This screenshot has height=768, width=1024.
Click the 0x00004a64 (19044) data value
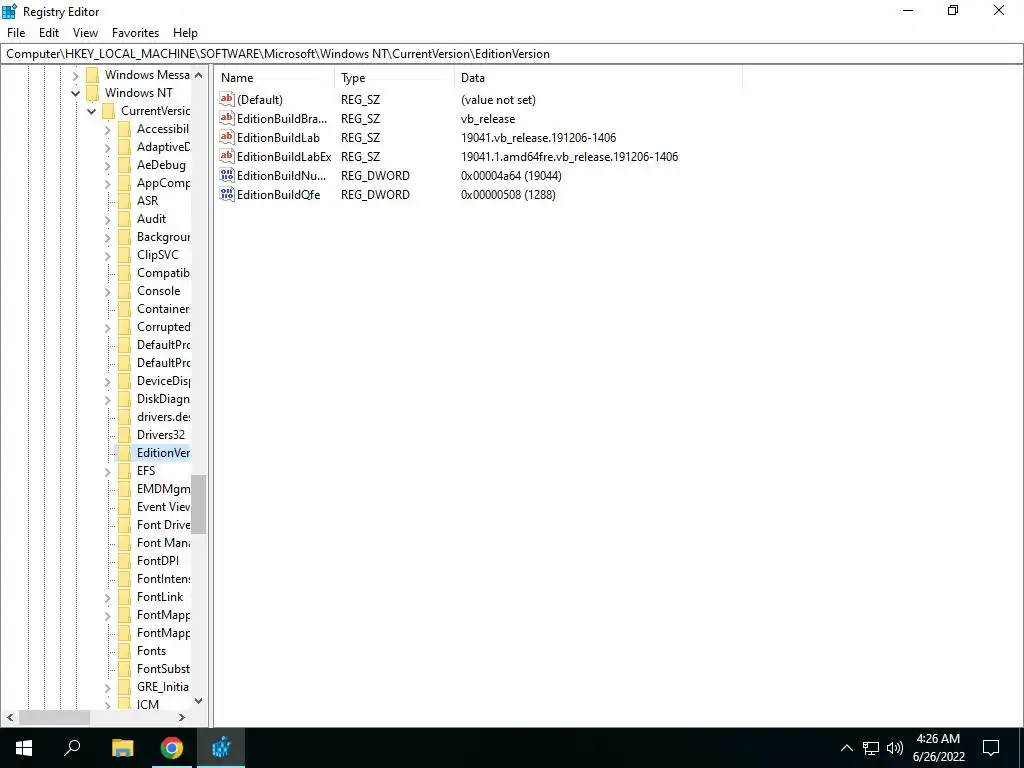[511, 176]
